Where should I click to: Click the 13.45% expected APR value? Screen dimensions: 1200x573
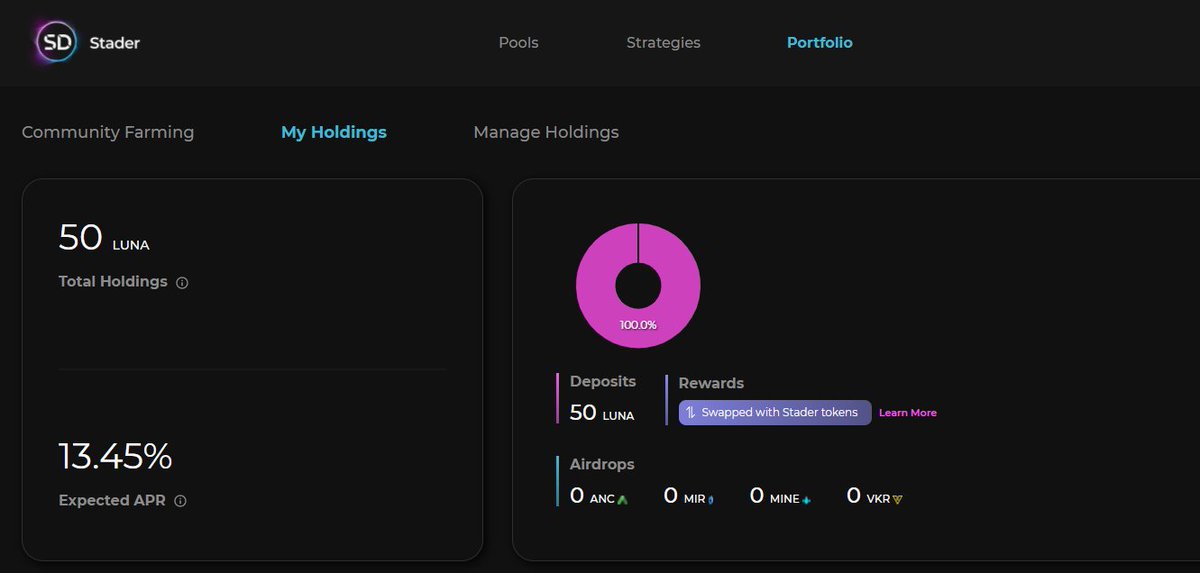(x=115, y=457)
